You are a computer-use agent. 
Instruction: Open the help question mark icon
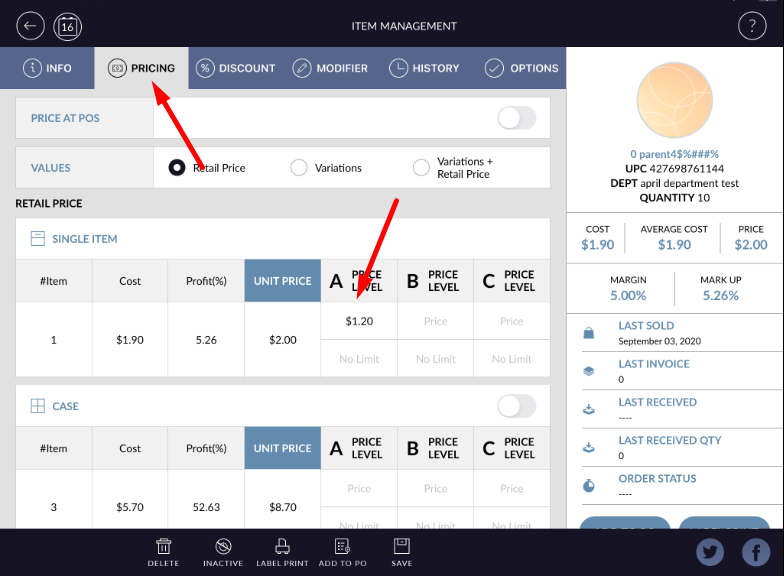(x=751, y=26)
